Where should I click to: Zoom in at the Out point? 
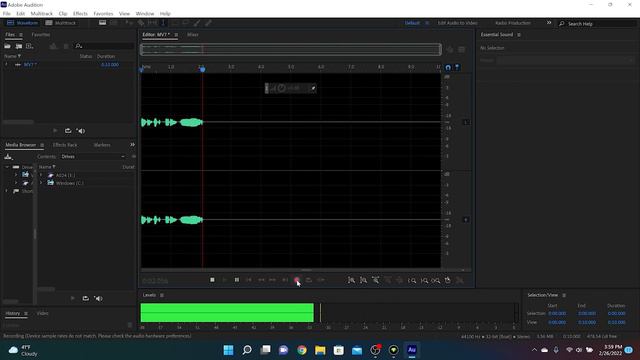point(424,280)
